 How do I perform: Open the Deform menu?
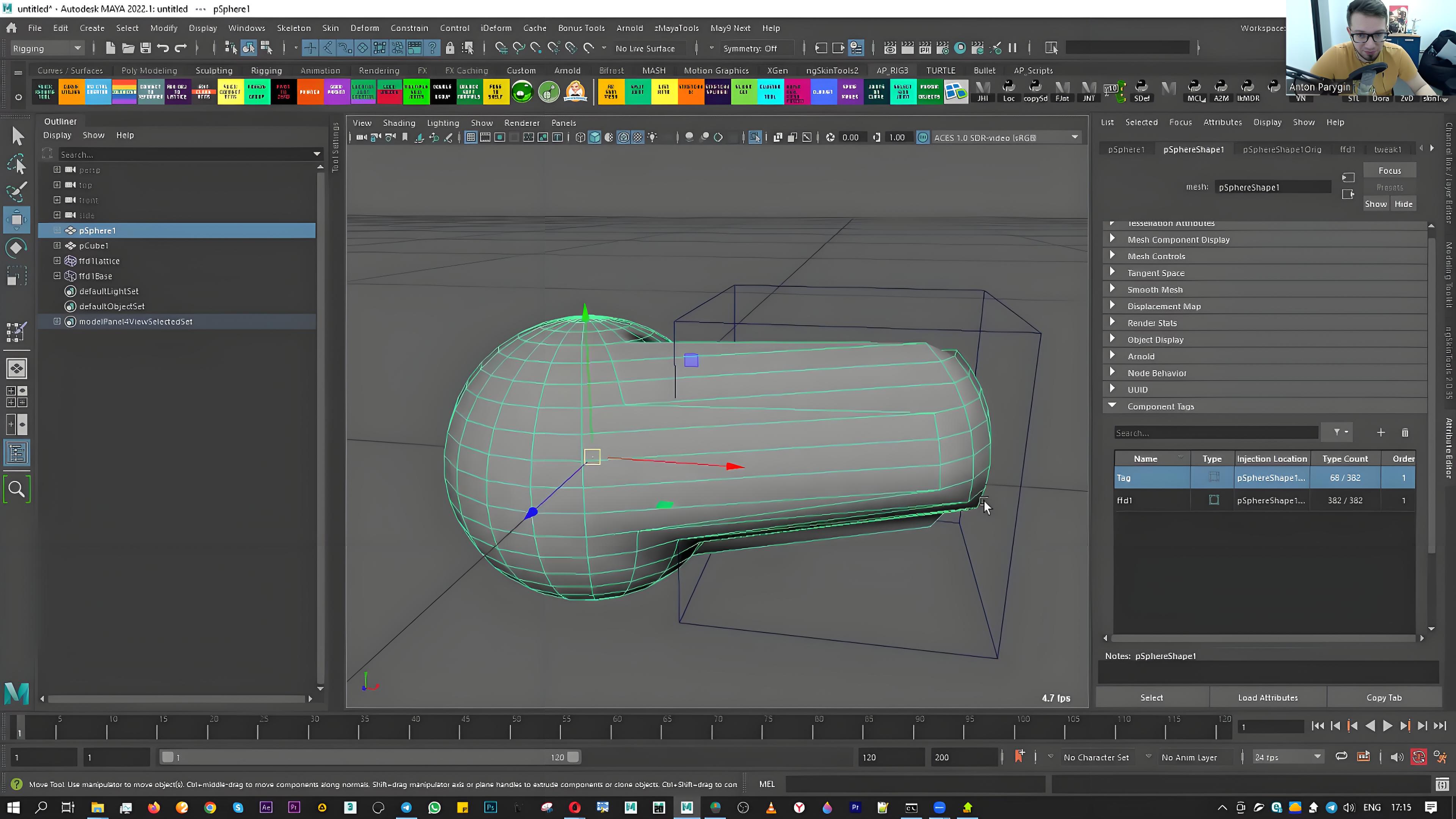364,28
